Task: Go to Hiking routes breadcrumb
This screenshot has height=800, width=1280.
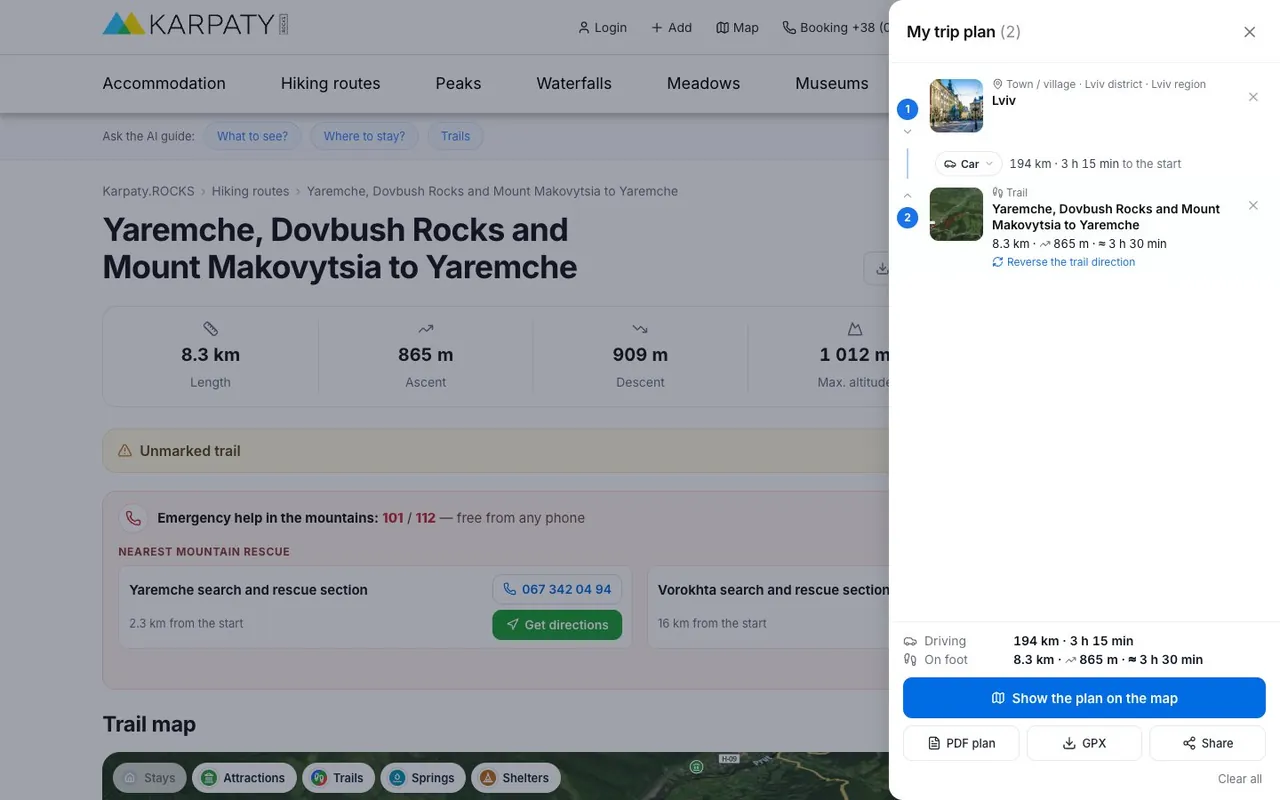Action: [x=250, y=191]
